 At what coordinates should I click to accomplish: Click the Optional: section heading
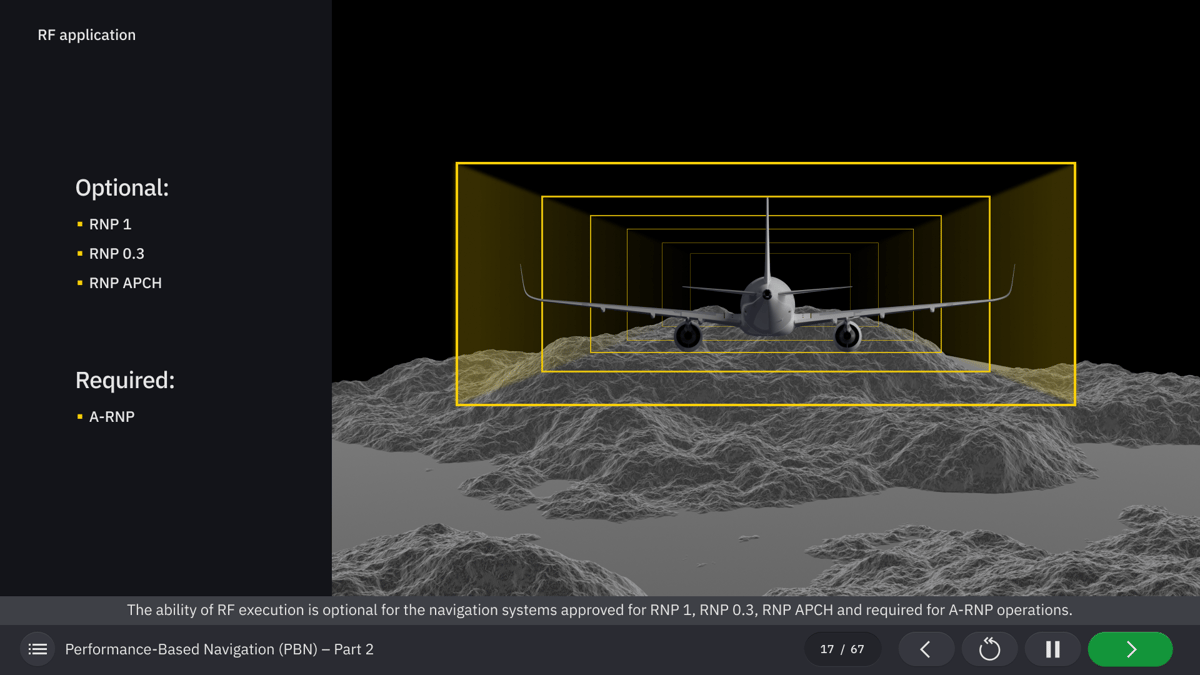pos(122,187)
